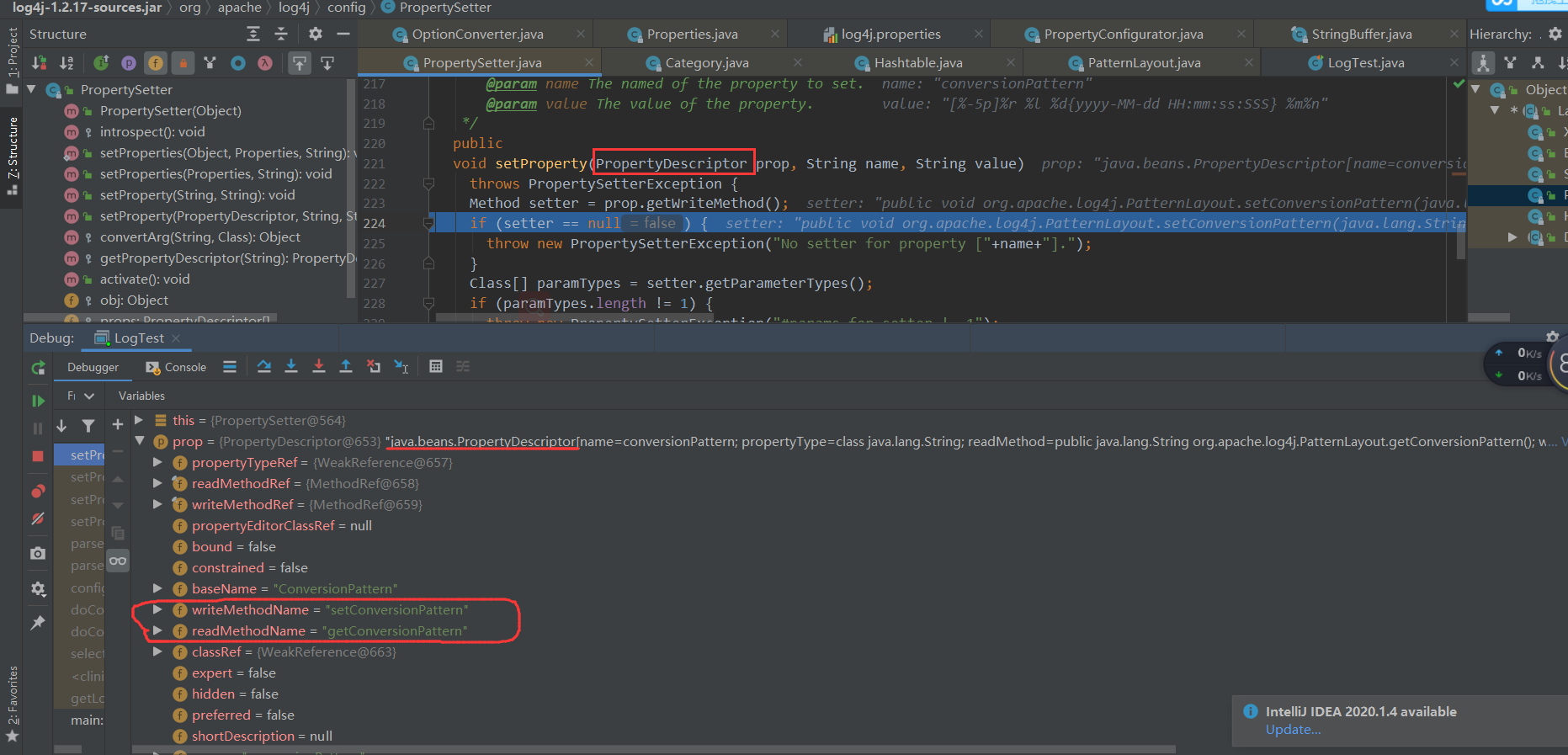Click Update link in IDEA notification
Image resolution: width=1568 pixels, height=755 pixels.
coord(1293,730)
